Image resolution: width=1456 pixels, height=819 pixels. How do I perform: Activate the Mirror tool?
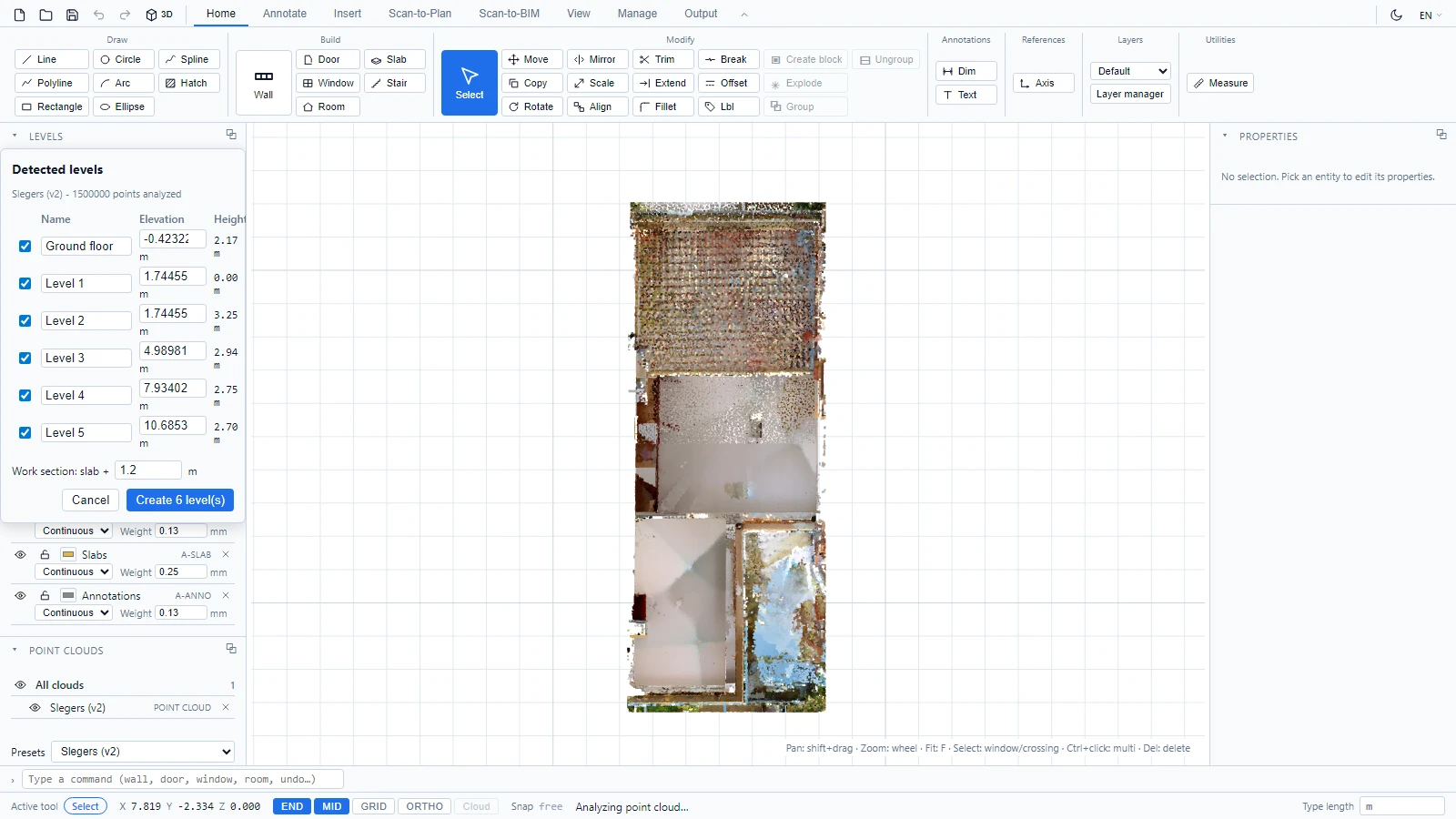[598, 59]
